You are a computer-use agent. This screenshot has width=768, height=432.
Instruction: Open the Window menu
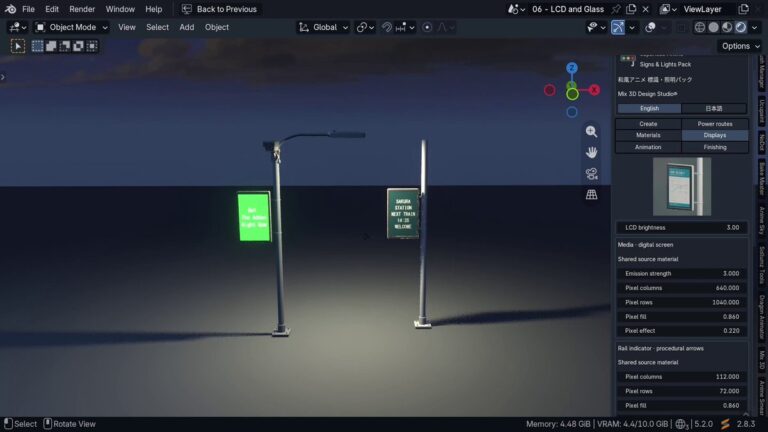120,9
